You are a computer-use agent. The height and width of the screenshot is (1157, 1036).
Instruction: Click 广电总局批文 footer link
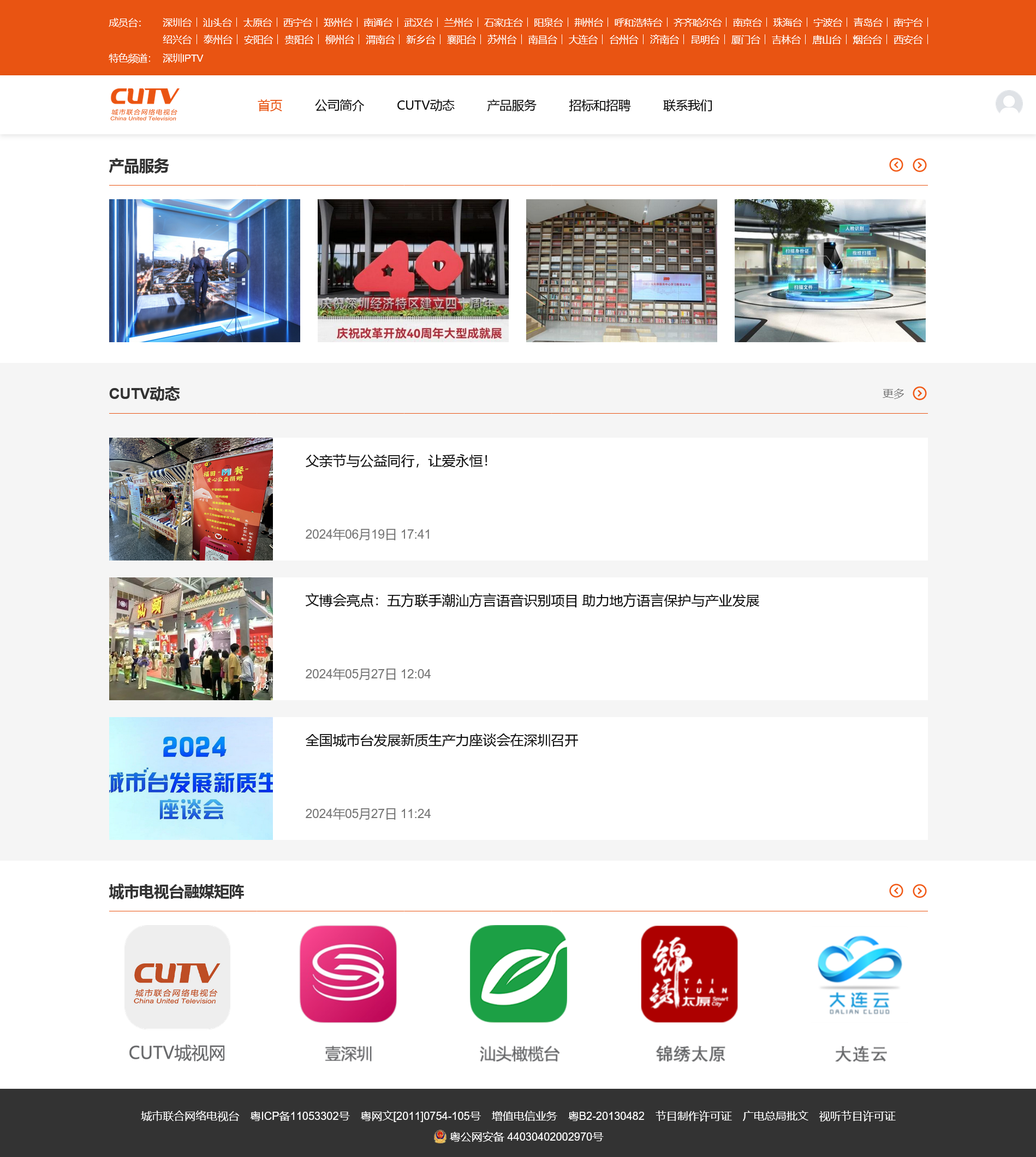click(775, 1116)
